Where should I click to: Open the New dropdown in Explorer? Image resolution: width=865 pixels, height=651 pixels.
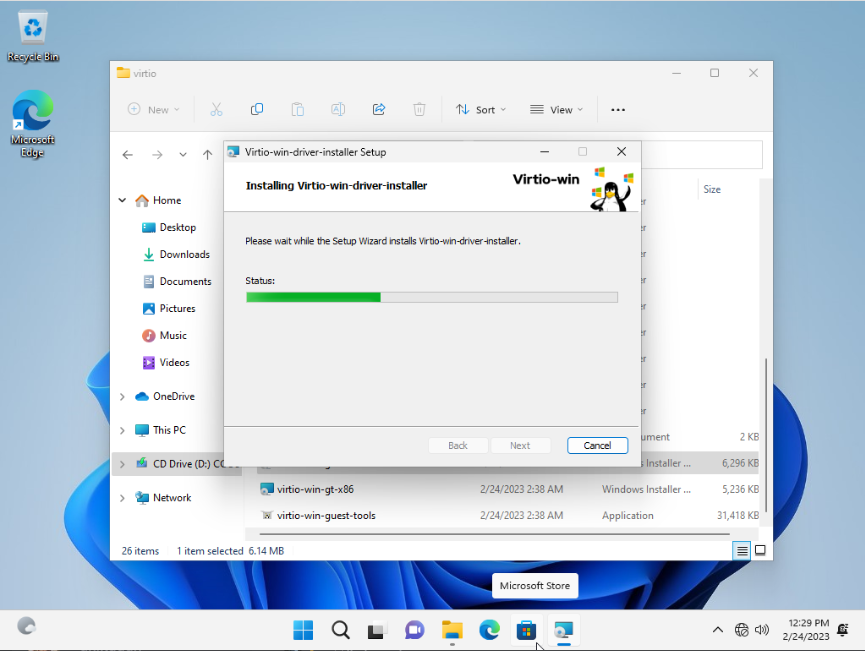153,109
